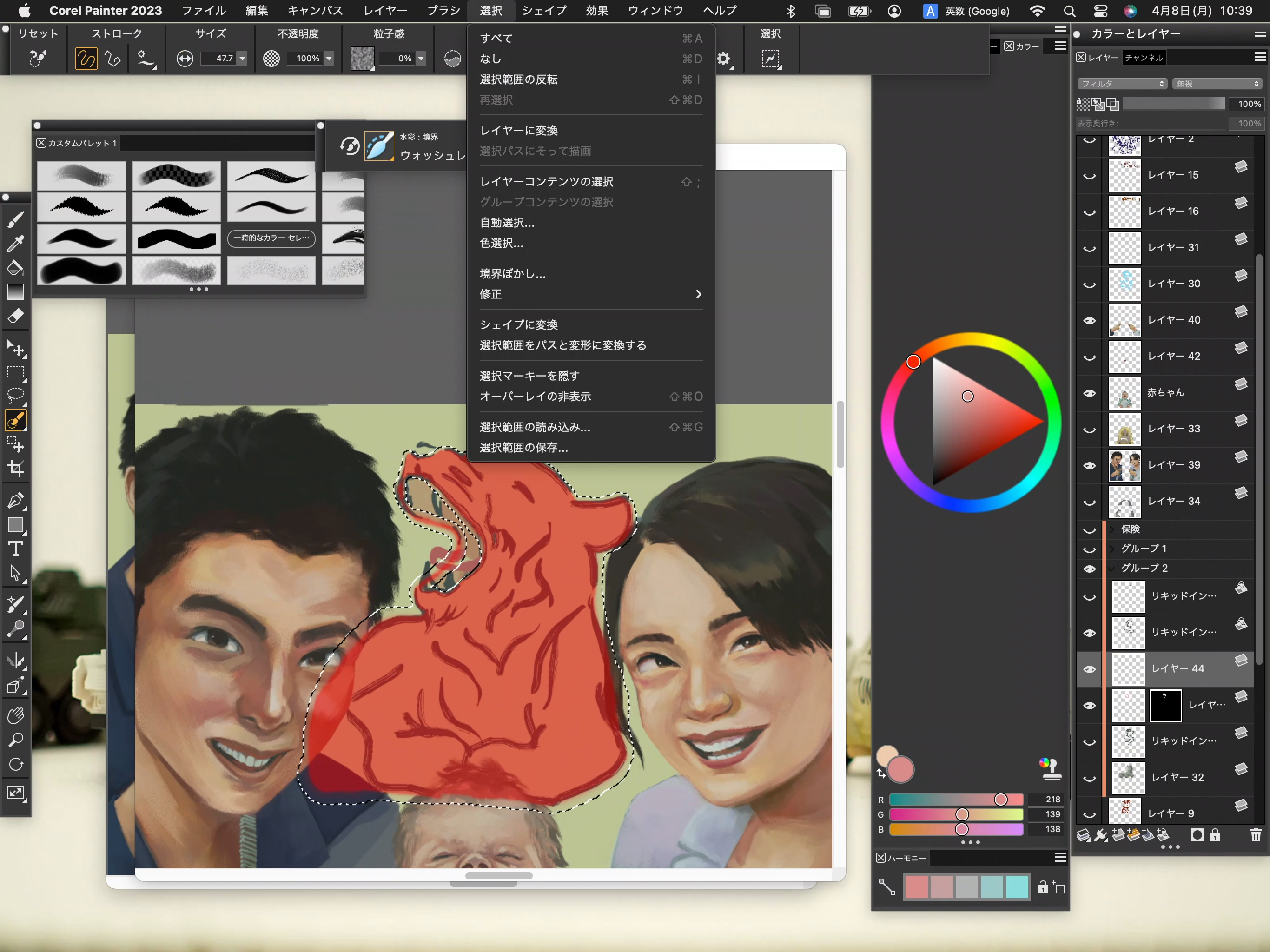This screenshot has width=1270, height=952.
Task: Click the 一時的なカラー セレ… button
Action: 271,238
